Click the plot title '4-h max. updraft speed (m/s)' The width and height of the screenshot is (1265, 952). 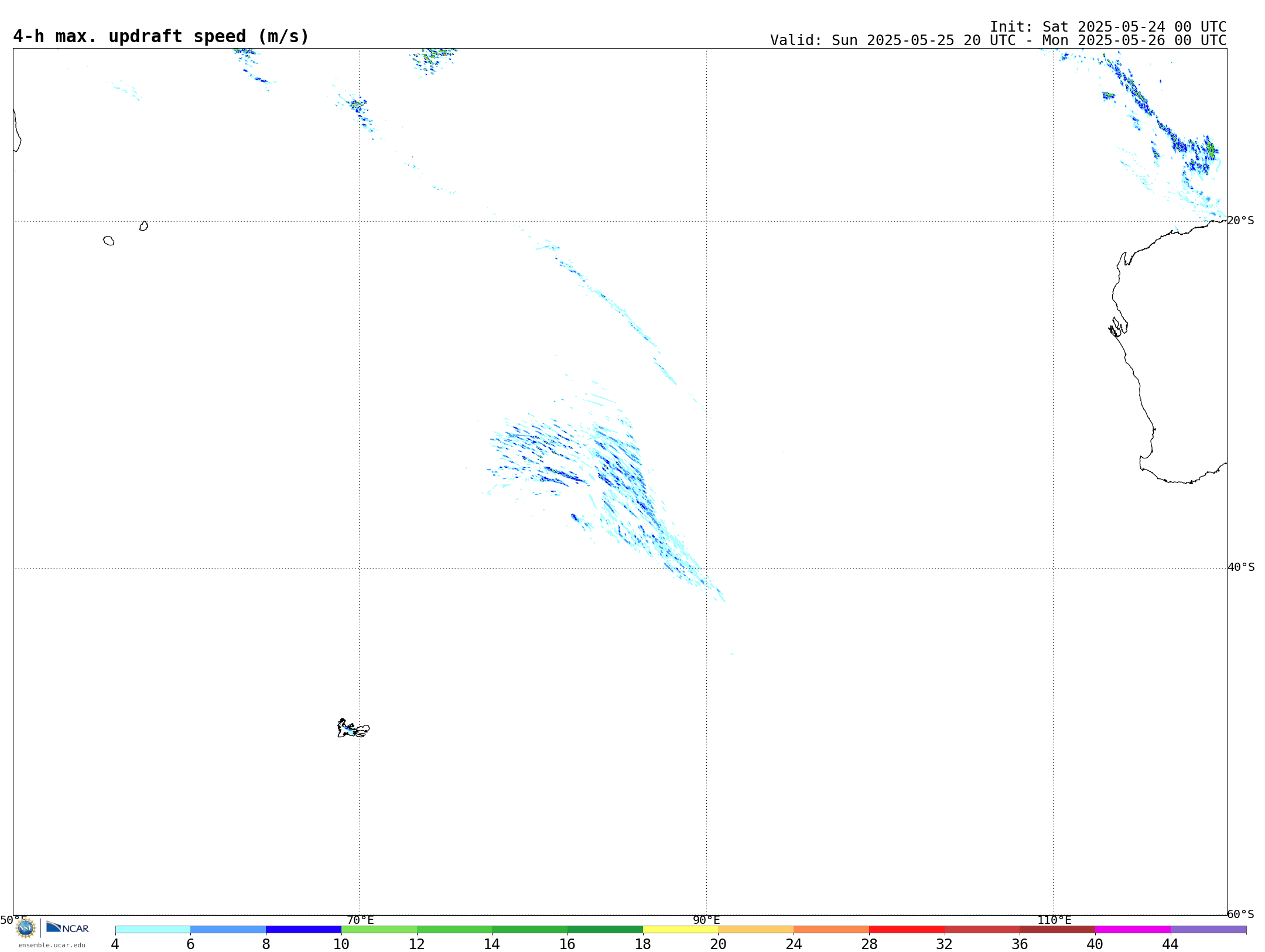click(161, 36)
